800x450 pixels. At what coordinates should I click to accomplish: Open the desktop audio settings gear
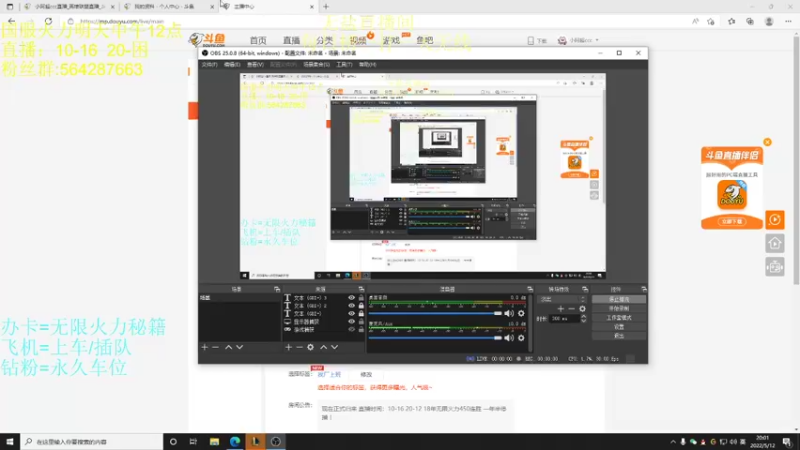tap(521, 313)
